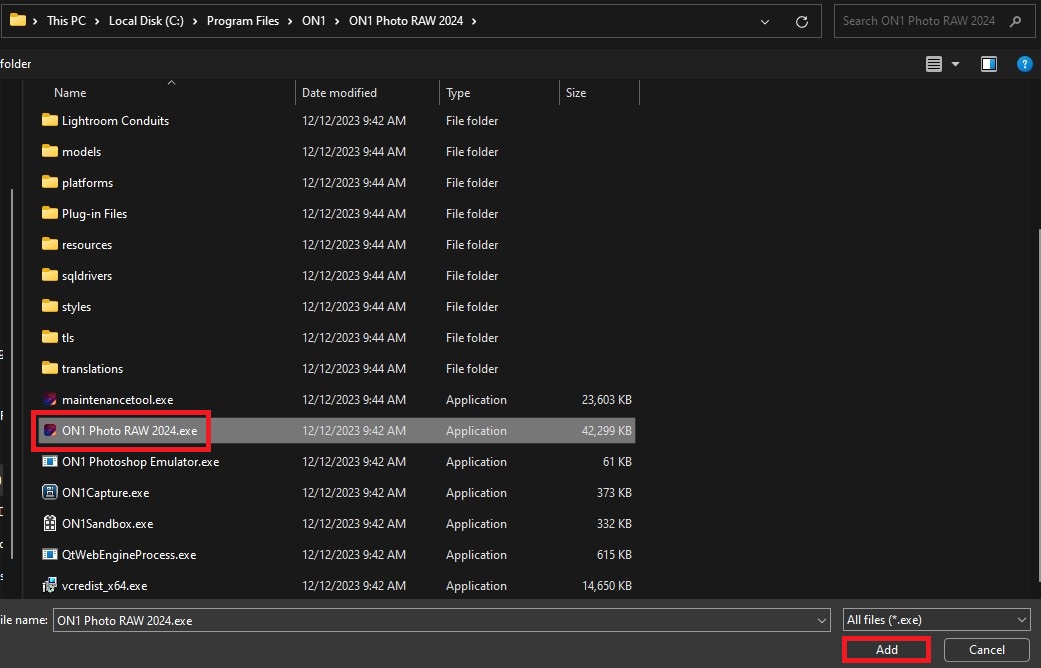This screenshot has height=668, width=1041.
Task: Click the Add button
Action: [886, 649]
